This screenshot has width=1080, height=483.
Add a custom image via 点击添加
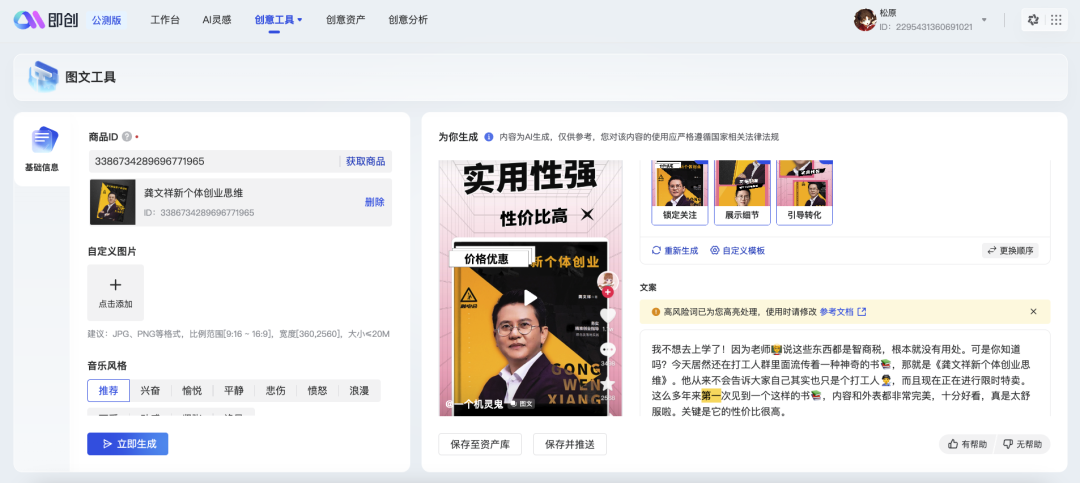pyautogui.click(x=116, y=292)
